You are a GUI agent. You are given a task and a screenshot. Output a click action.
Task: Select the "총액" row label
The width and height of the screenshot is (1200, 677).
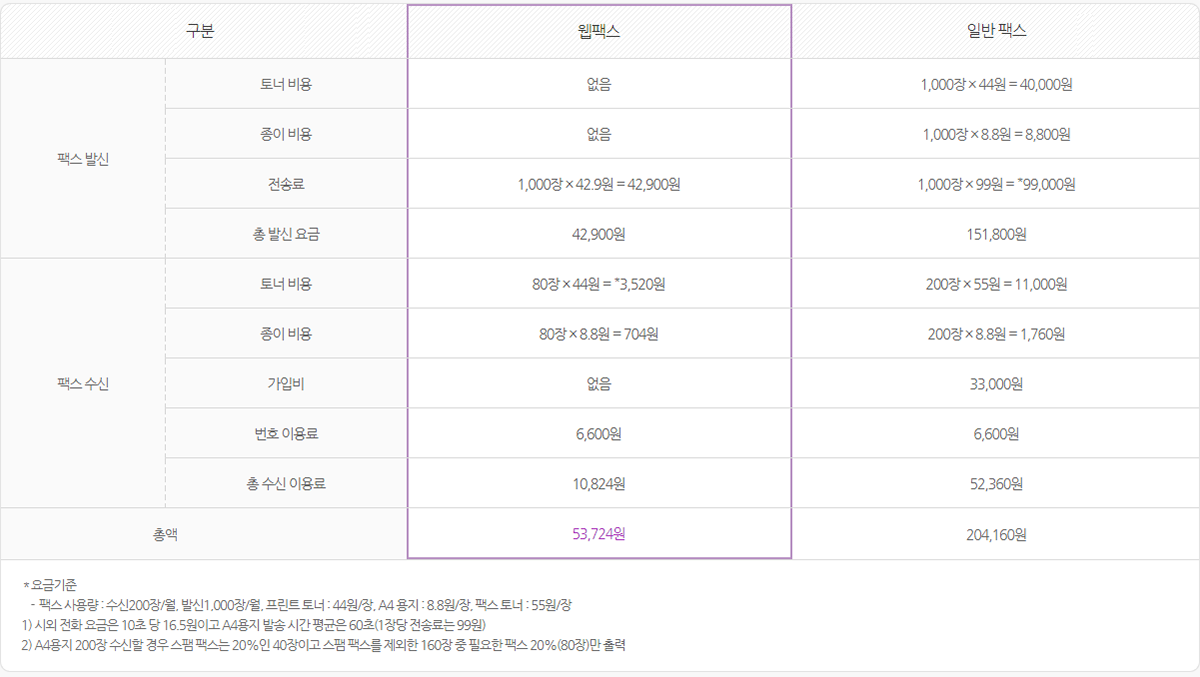(166, 534)
